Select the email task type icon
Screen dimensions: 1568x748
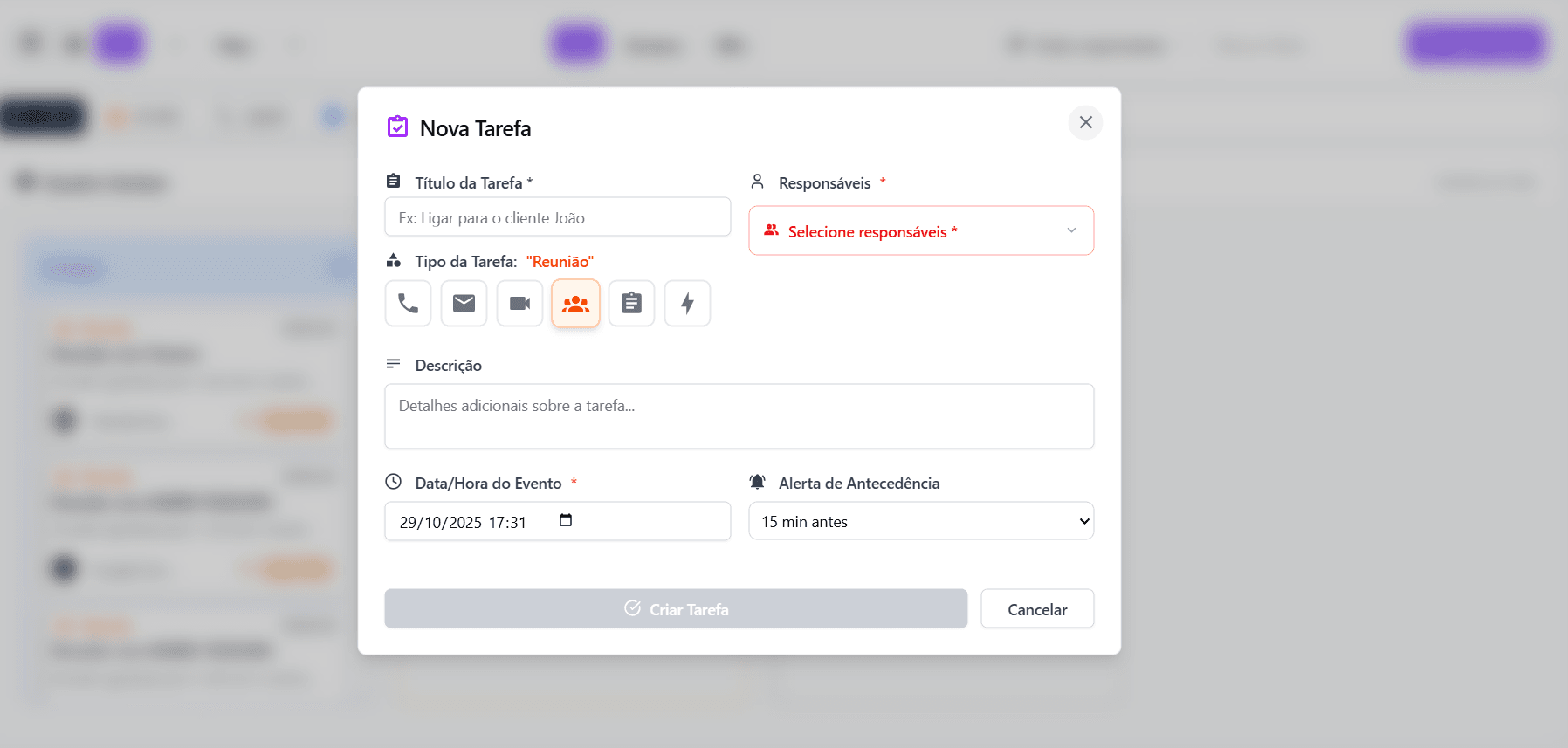pyautogui.click(x=464, y=304)
